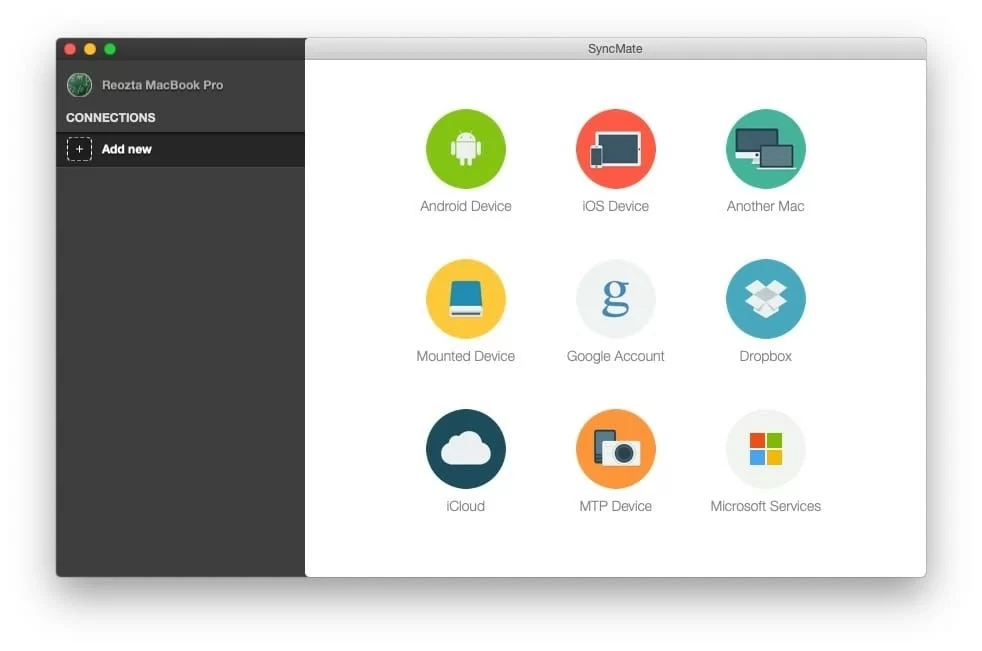The image size is (982, 651).
Task: Click the iCloud label
Action: 465,506
